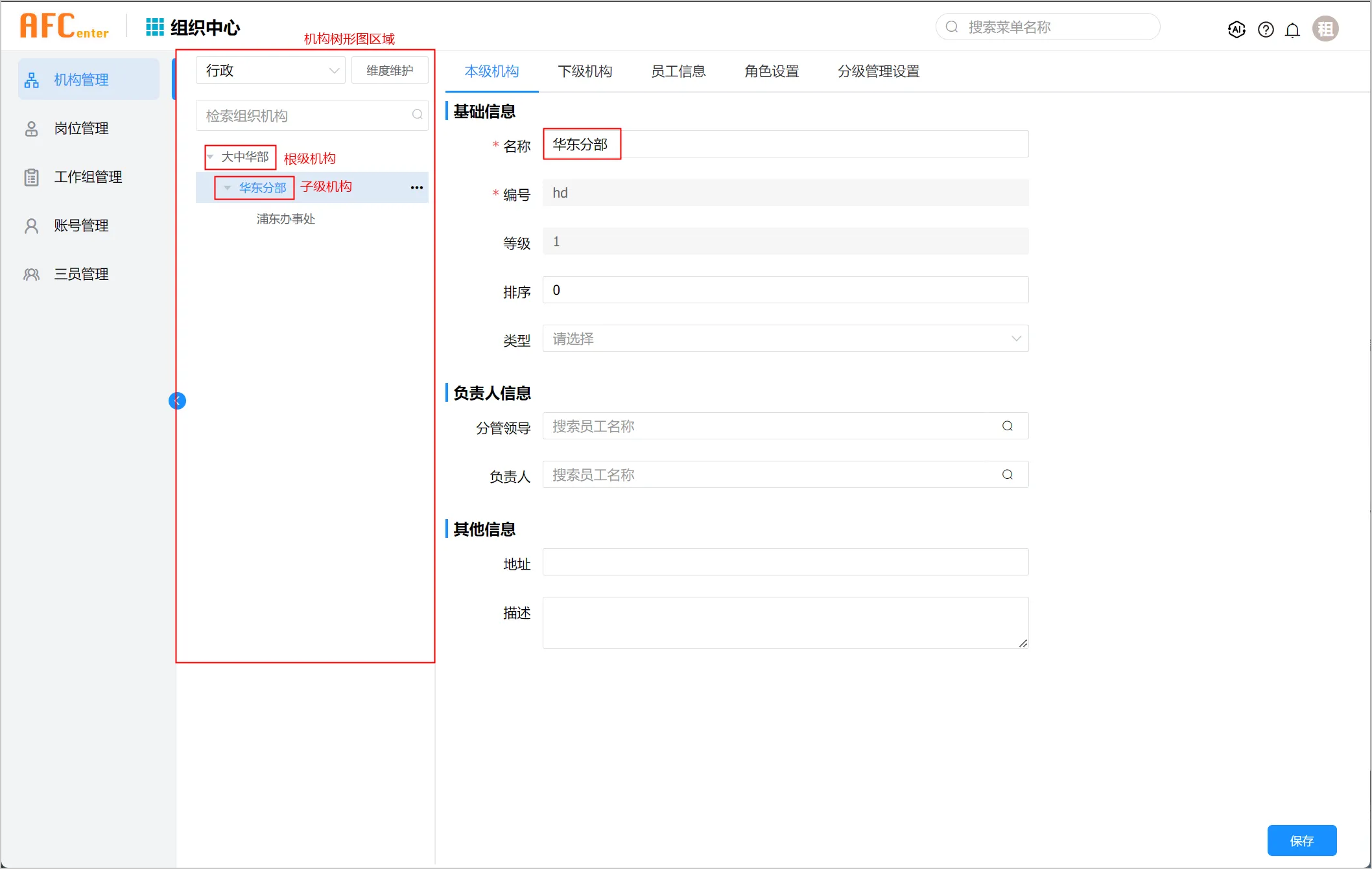Viewport: 1372px width, 869px height.
Task: Click the 维度维护 button
Action: (x=390, y=71)
